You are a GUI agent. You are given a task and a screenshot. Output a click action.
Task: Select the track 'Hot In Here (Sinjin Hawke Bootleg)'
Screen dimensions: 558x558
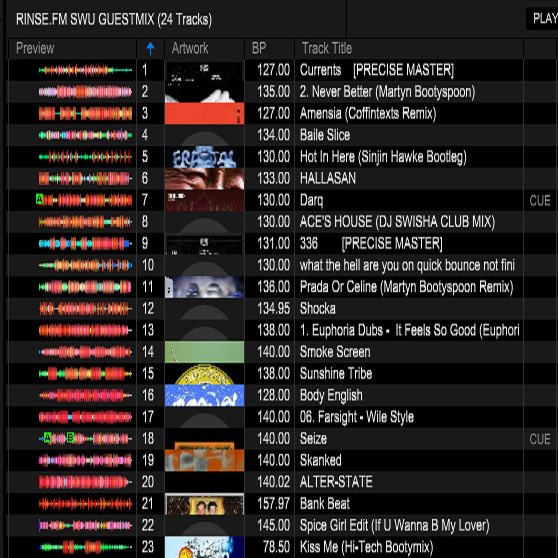point(383,157)
